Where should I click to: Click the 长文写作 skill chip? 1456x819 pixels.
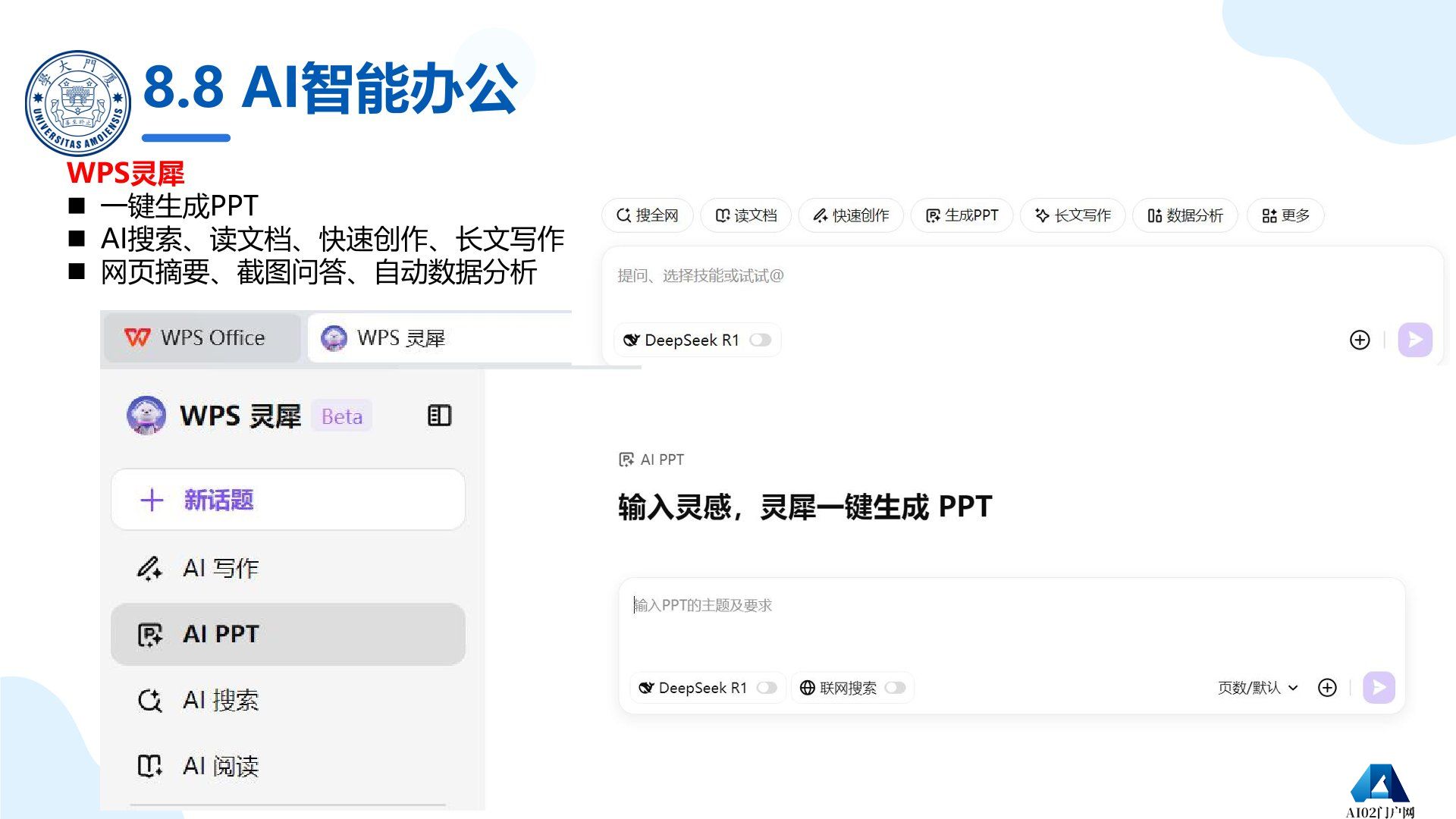pos(1073,215)
